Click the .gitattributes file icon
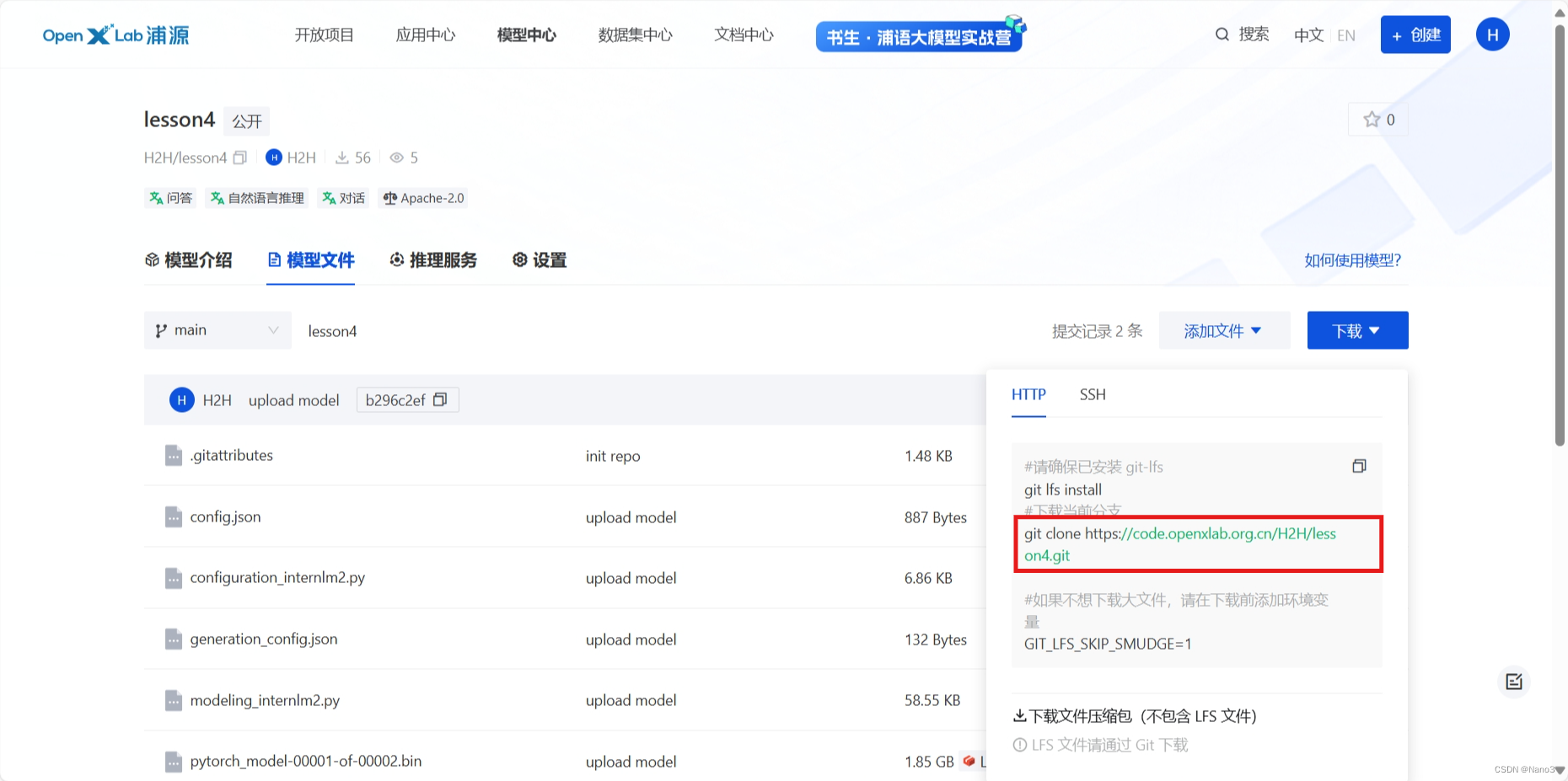This screenshot has width=1568, height=781. (174, 455)
